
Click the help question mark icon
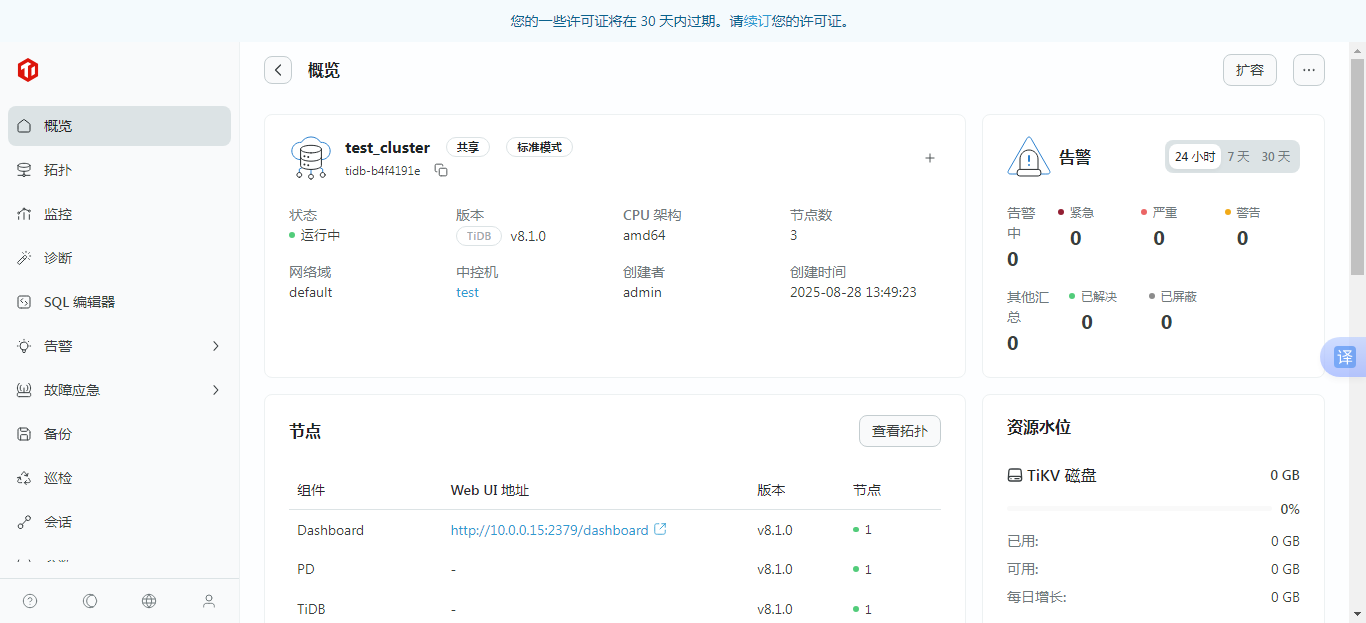[30, 601]
